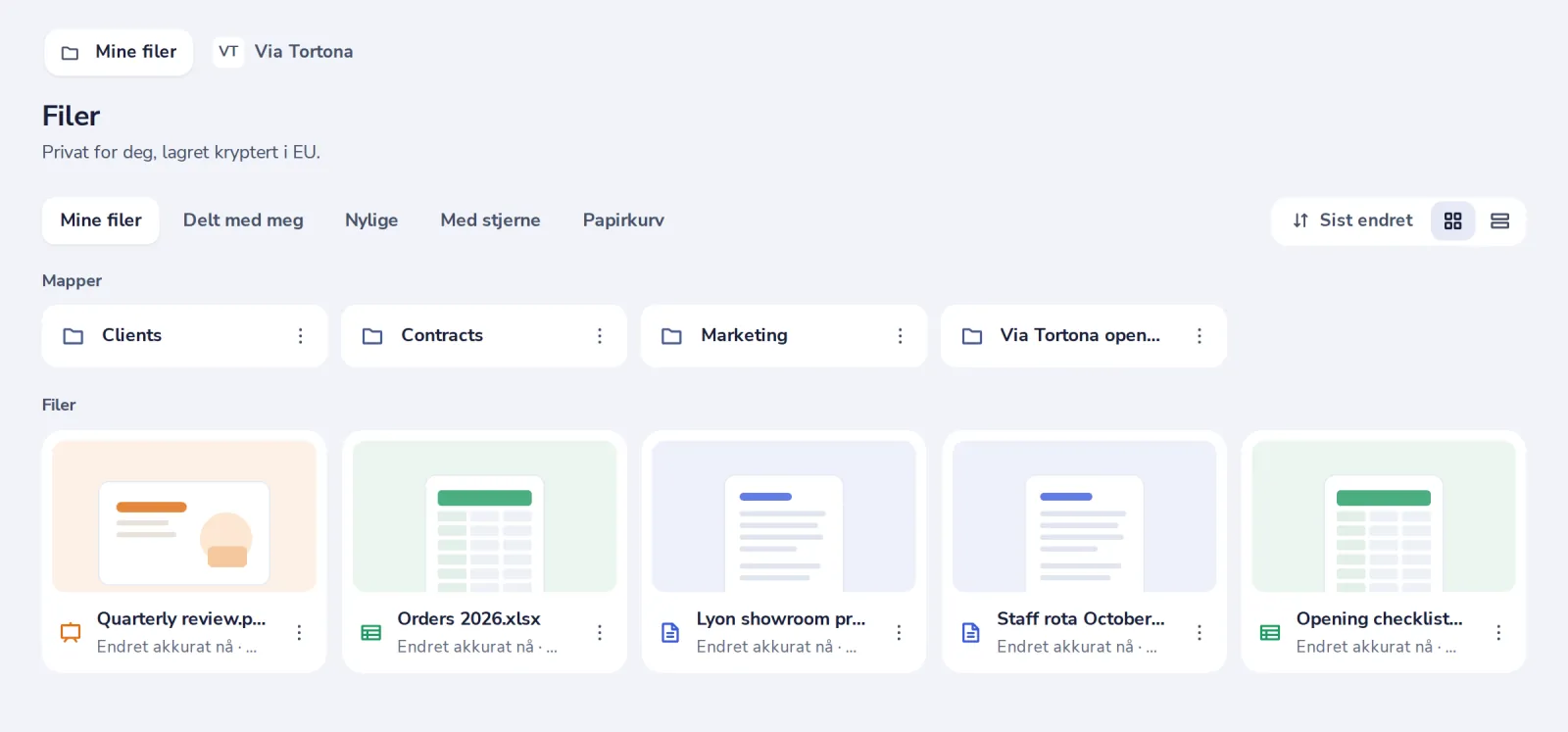This screenshot has width=1568, height=732.
Task: Click the document icon beside Lyon showroom
Action: 670,633
